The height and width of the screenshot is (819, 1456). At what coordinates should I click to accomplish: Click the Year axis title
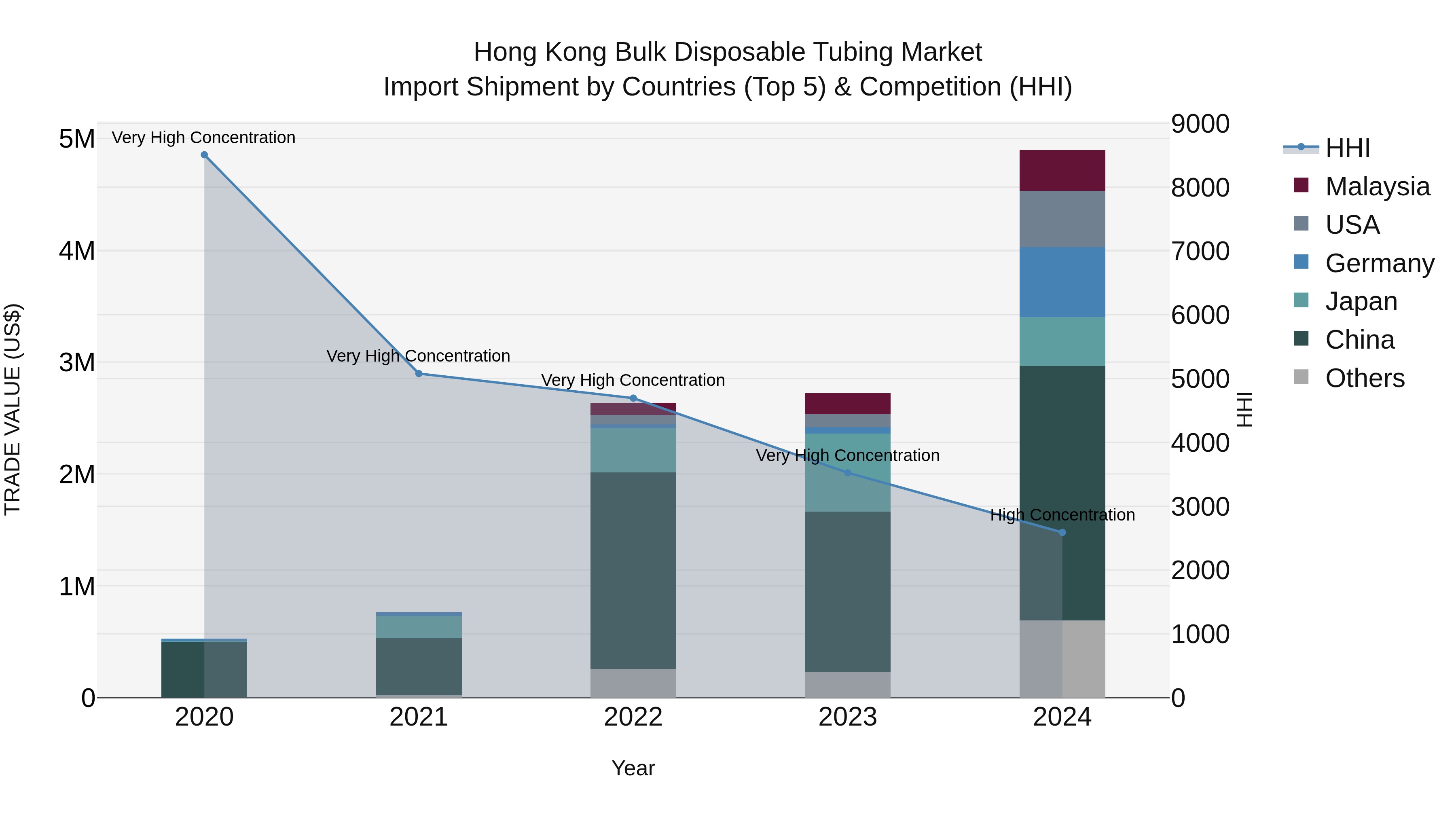(x=633, y=768)
